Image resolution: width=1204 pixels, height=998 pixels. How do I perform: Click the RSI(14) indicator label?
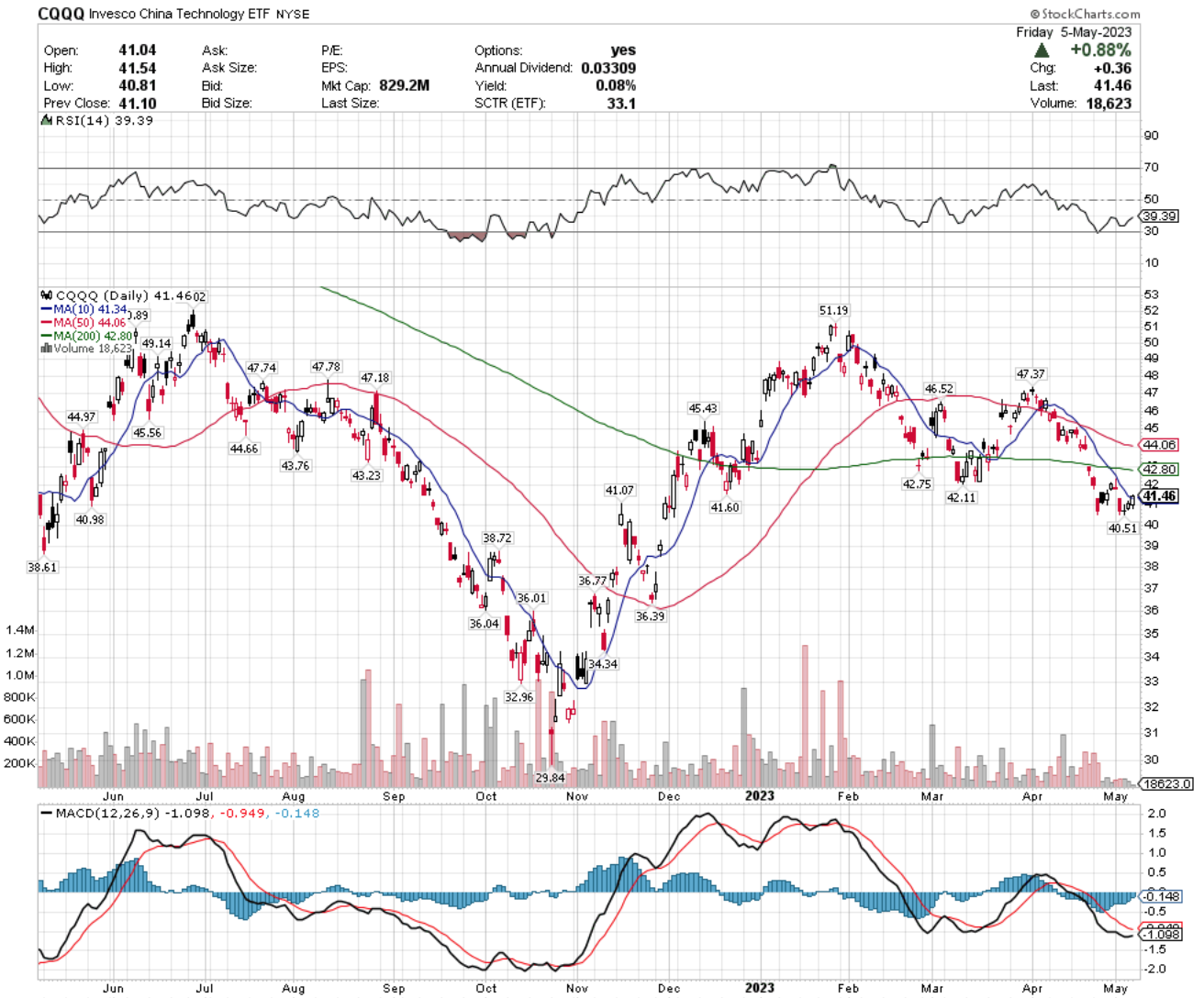coord(83,120)
